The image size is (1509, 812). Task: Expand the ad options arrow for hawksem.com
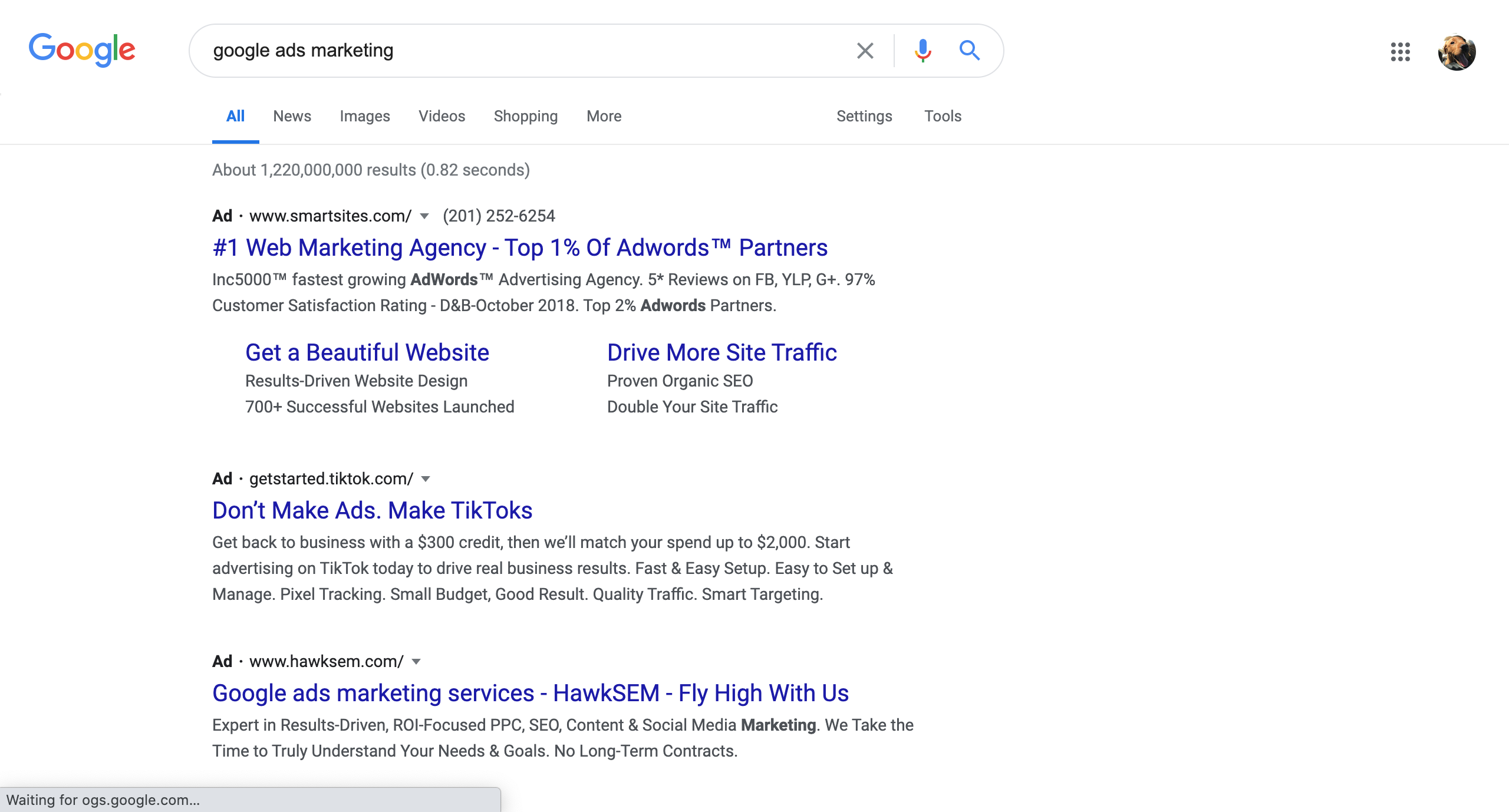[416, 662]
